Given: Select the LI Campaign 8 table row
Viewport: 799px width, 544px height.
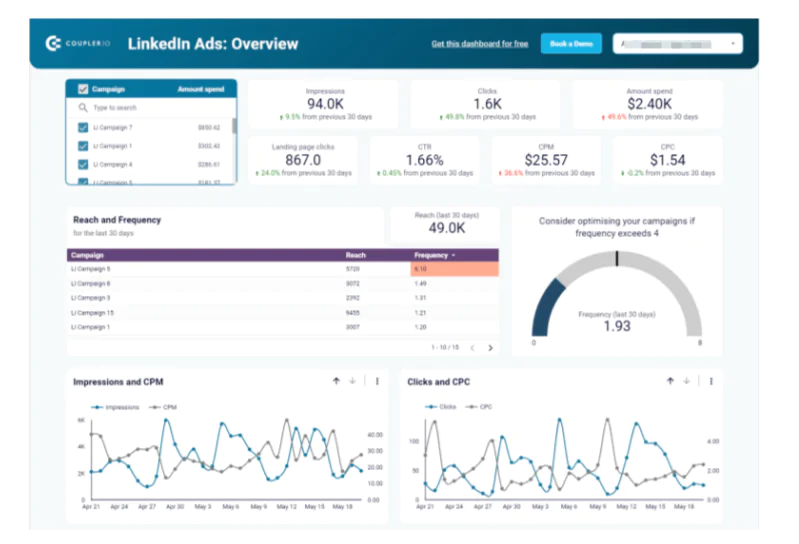Looking at the screenshot, I should click(x=283, y=284).
